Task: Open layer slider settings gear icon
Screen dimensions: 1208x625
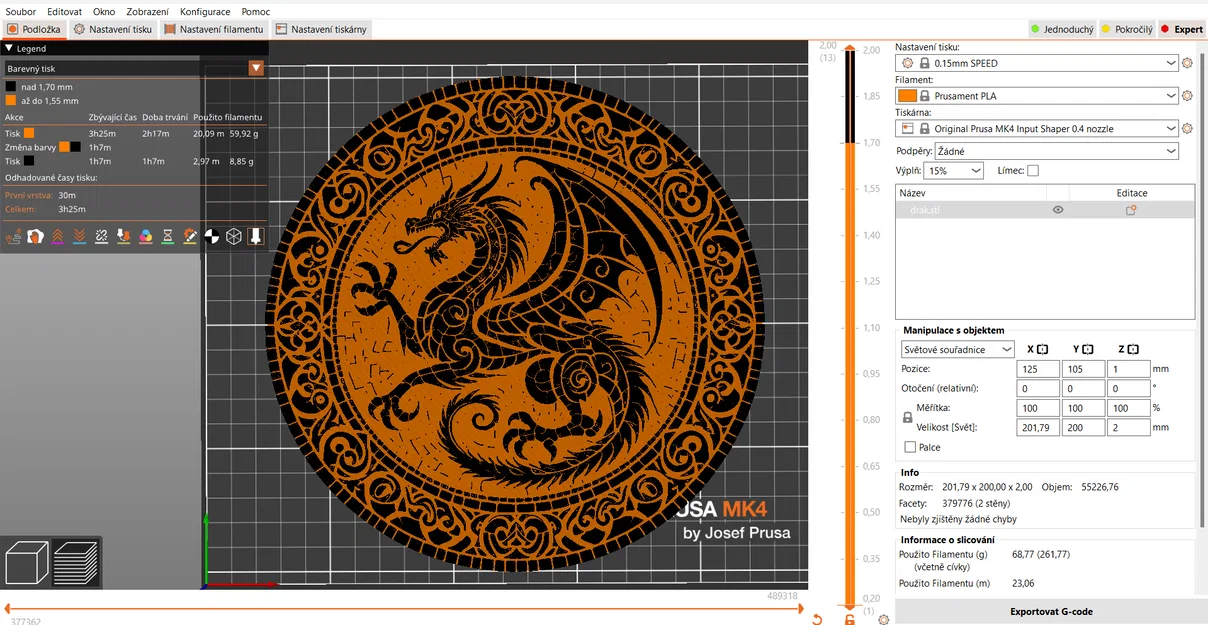Action: tap(883, 620)
